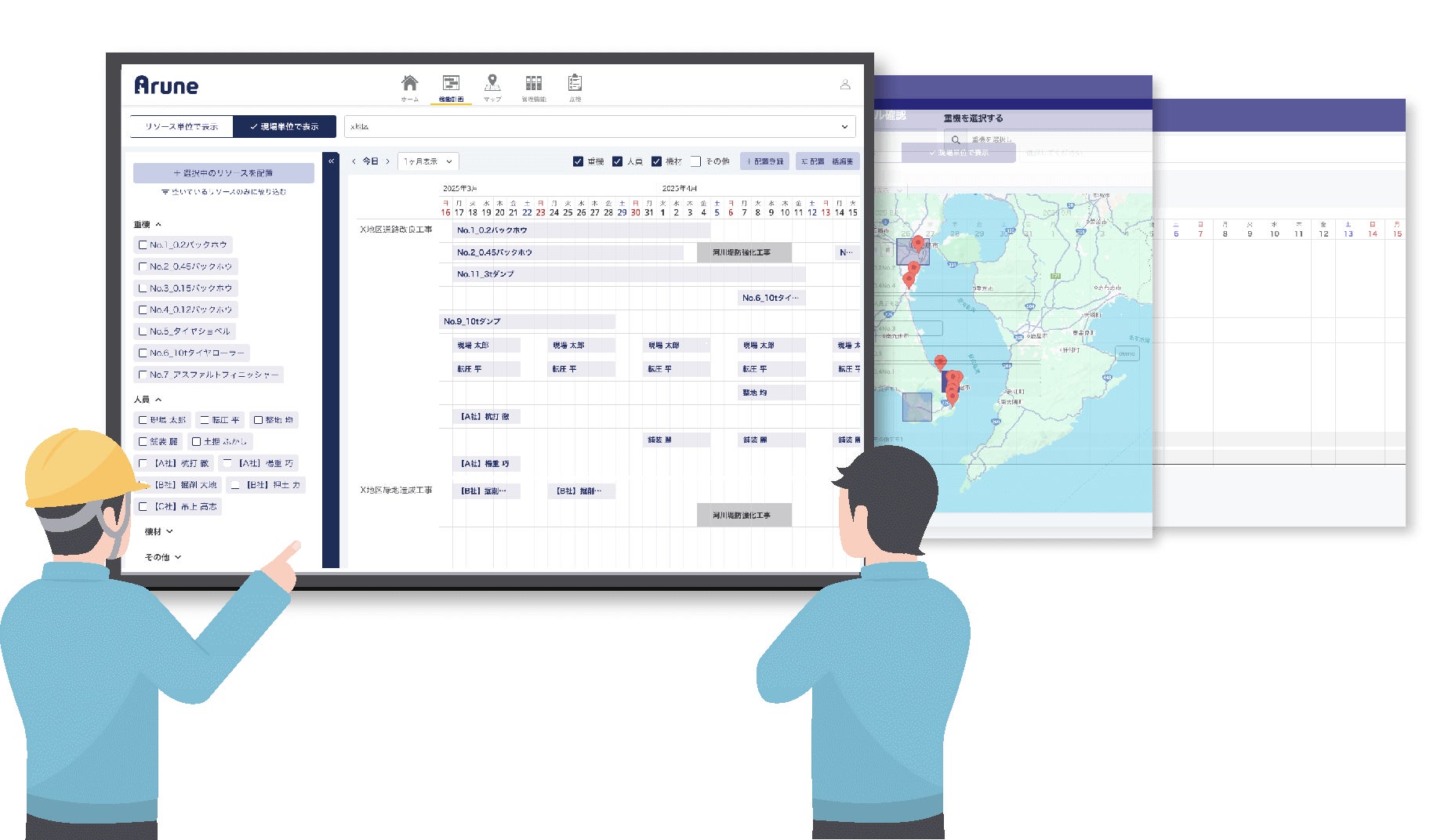Check No.6_10tタイヤローラー resource

[143, 353]
